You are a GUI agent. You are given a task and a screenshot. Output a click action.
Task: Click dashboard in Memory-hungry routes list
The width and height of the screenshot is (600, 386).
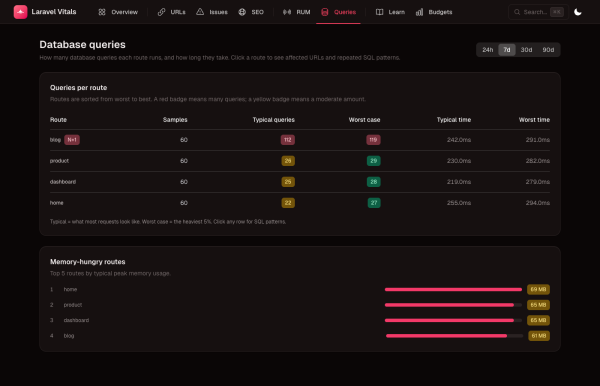coord(76,320)
